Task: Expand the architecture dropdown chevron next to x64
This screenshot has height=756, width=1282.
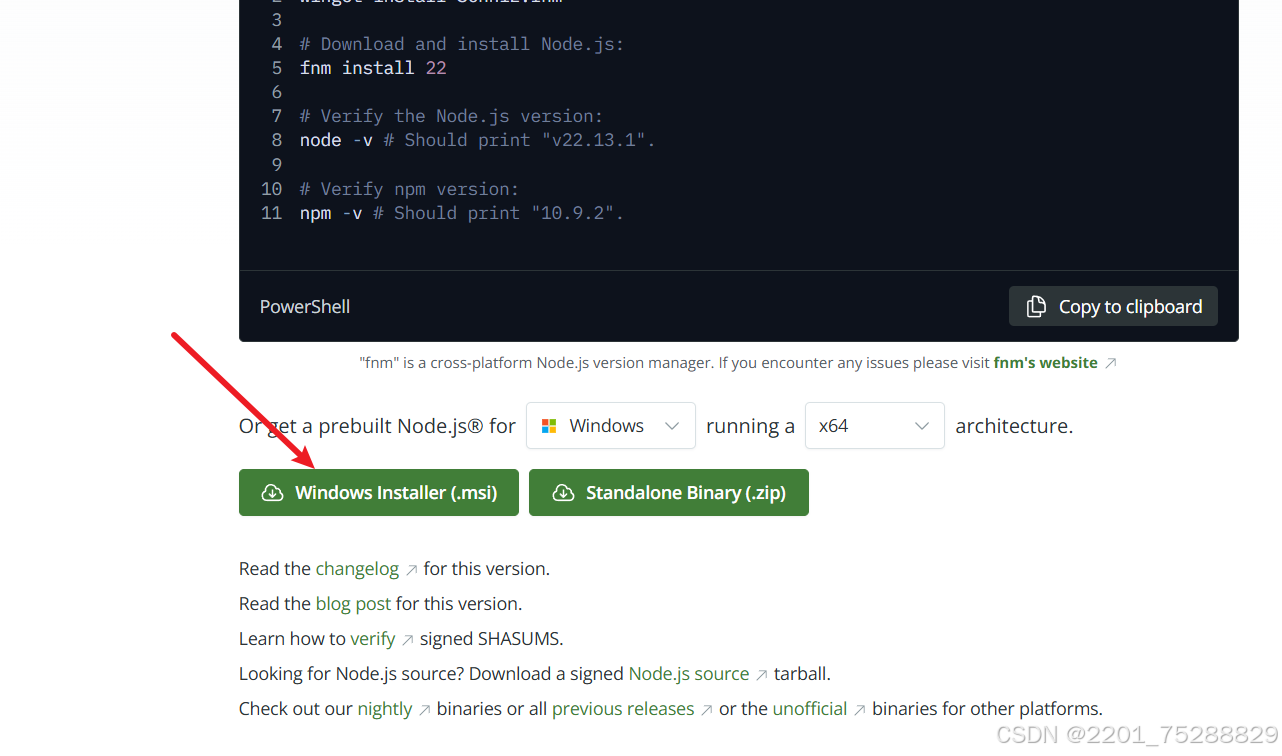Action: pos(922,426)
